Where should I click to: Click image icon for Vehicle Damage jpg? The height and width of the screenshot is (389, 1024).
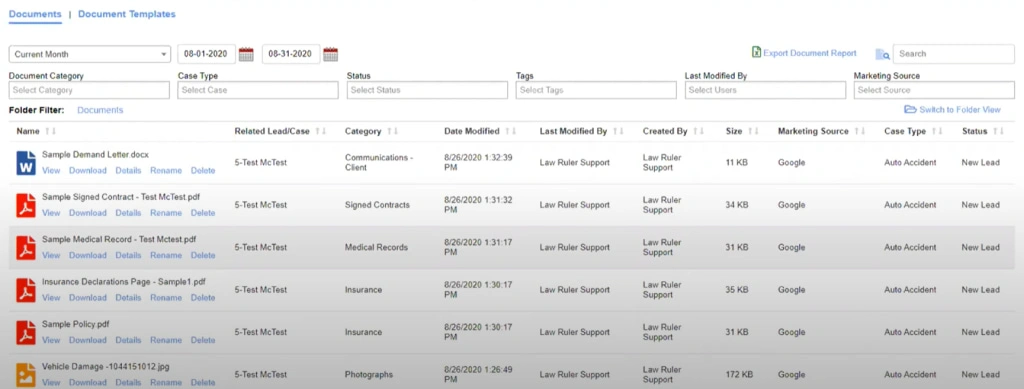[x=26, y=375]
